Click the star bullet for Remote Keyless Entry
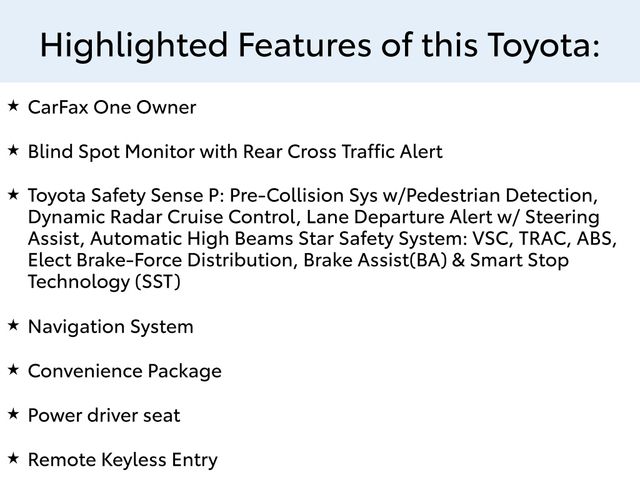 pos(12,458)
